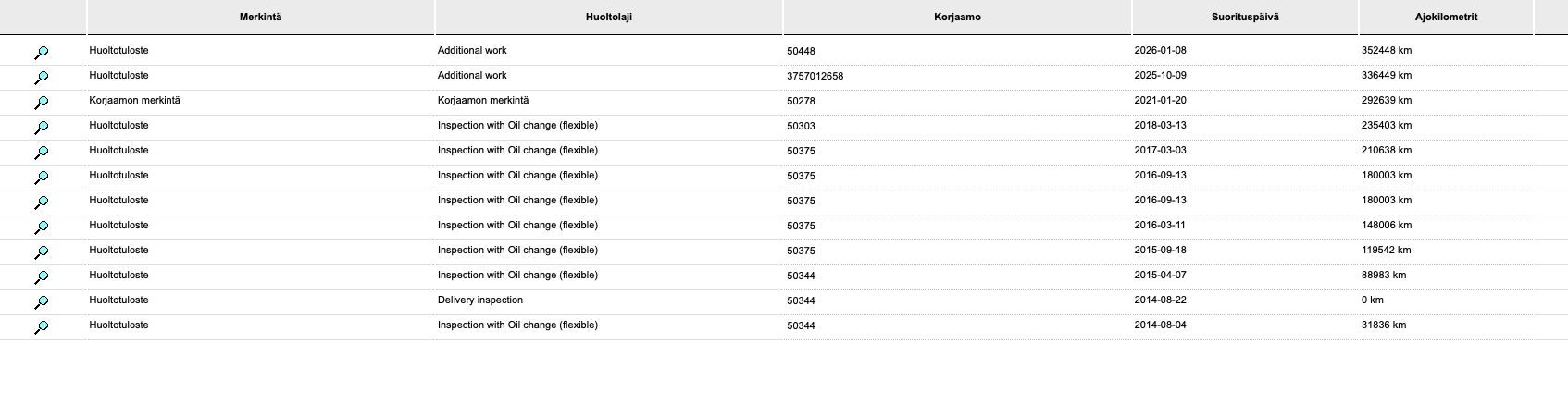This screenshot has width=1568, height=417.
Task: Click magnifier icon for 336449 km row
Action: click(x=42, y=78)
